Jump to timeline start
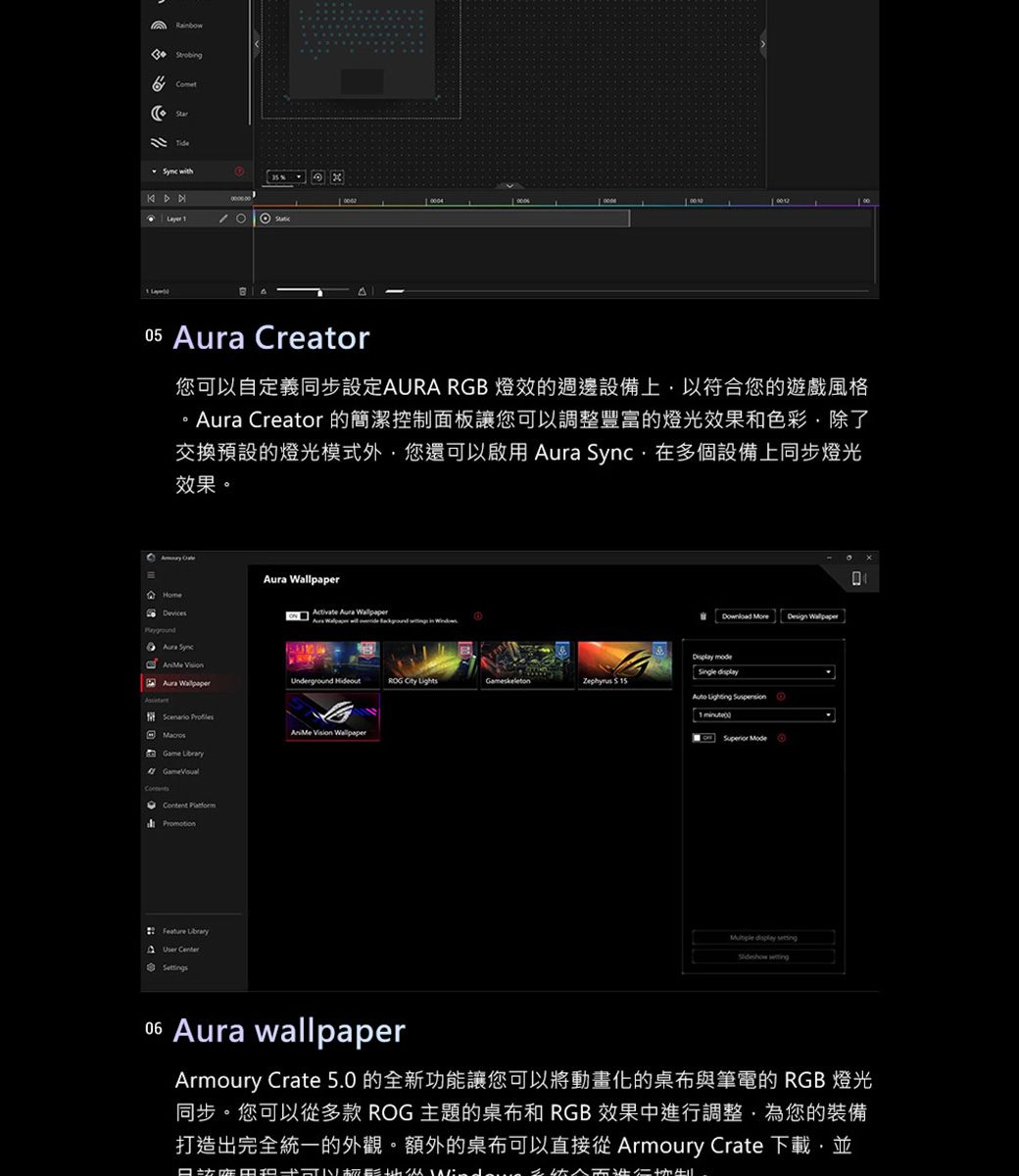The width and height of the screenshot is (1019, 1176). click(x=151, y=199)
